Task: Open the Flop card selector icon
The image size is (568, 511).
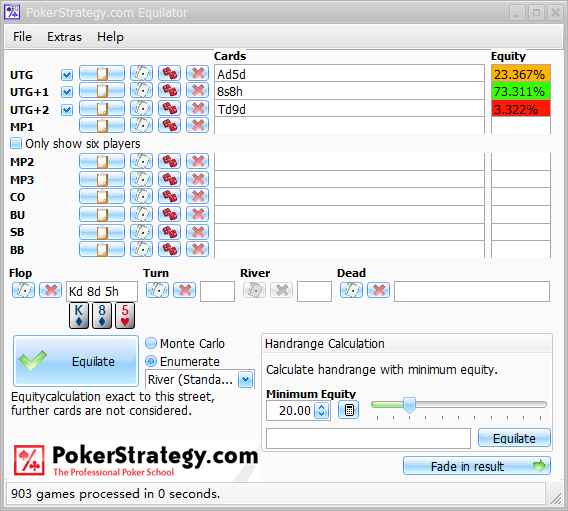Action: coord(24,290)
